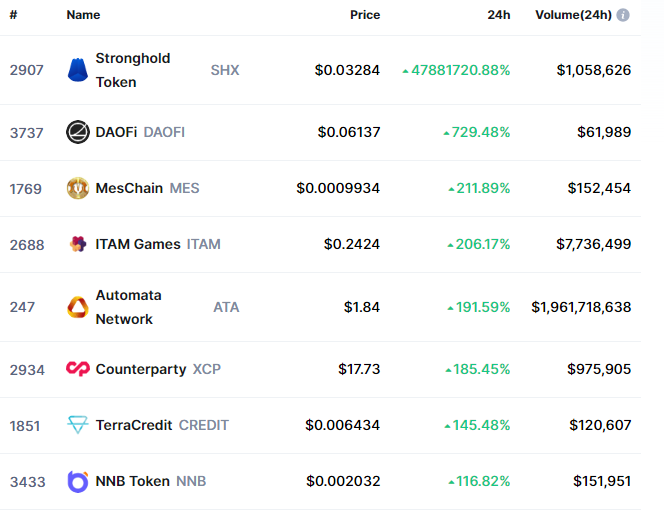
Task: Click the ITAM Games logo icon
Action: 78,244
